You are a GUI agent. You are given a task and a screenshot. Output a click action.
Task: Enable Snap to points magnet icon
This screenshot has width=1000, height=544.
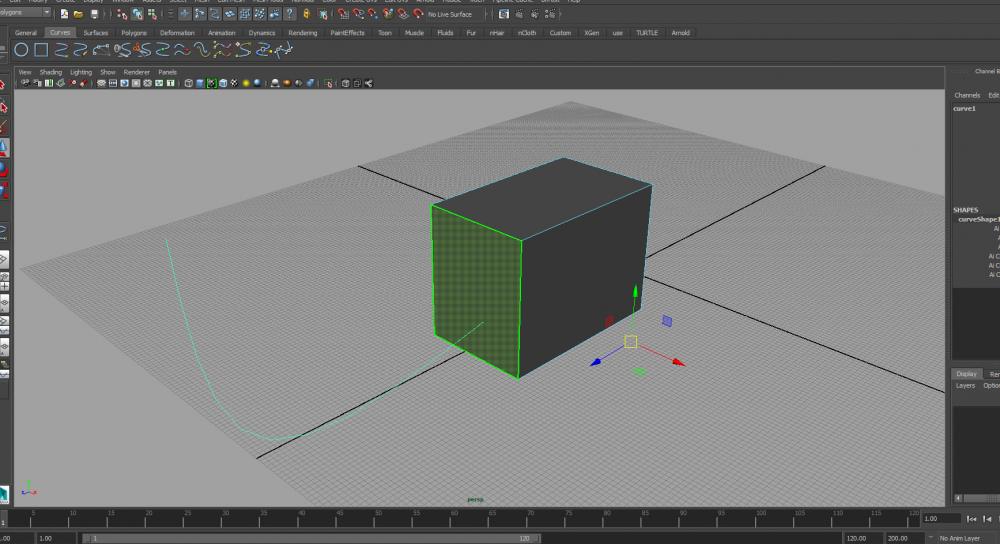[x=373, y=13]
